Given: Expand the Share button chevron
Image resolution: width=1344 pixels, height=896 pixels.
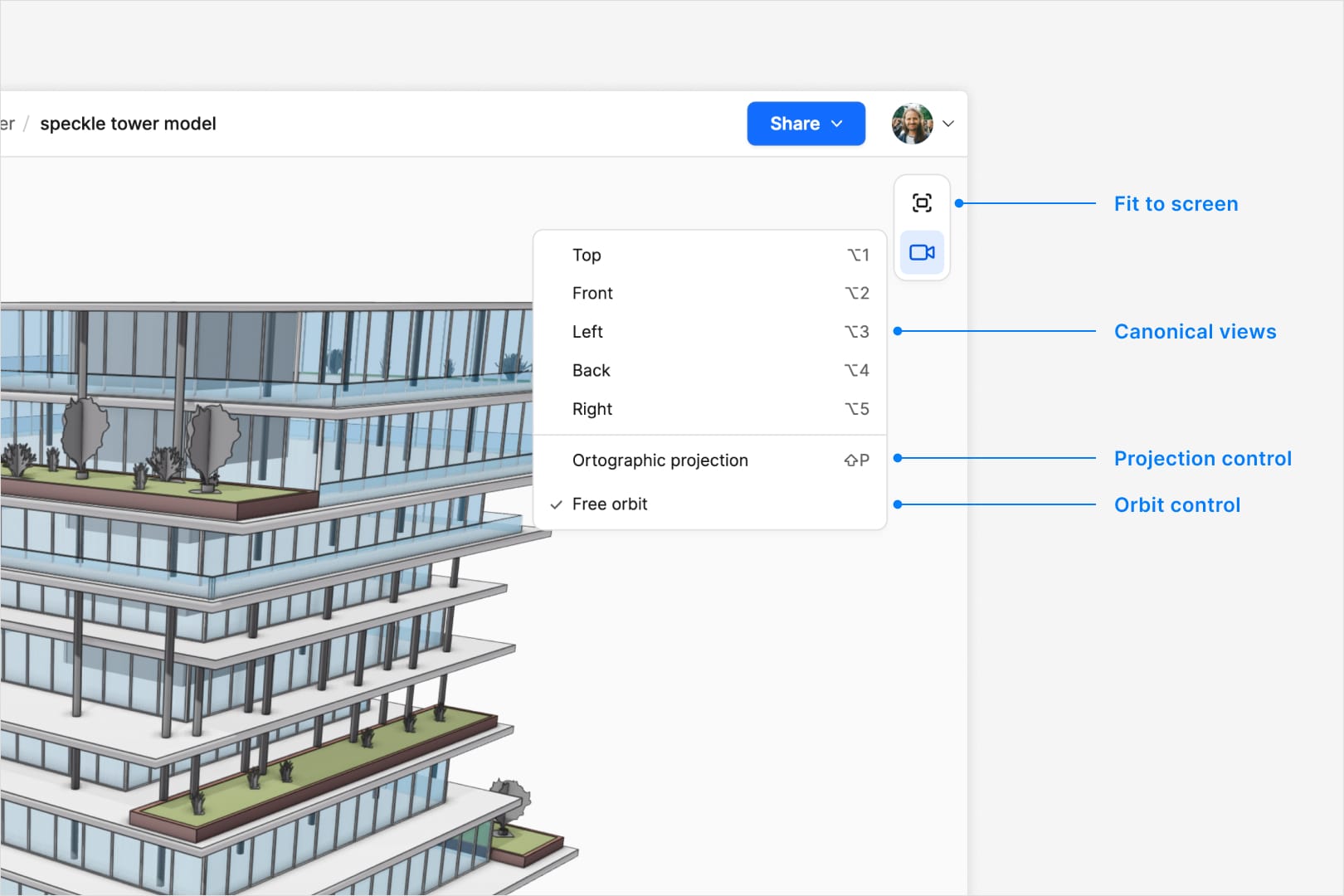Looking at the screenshot, I should click(837, 124).
